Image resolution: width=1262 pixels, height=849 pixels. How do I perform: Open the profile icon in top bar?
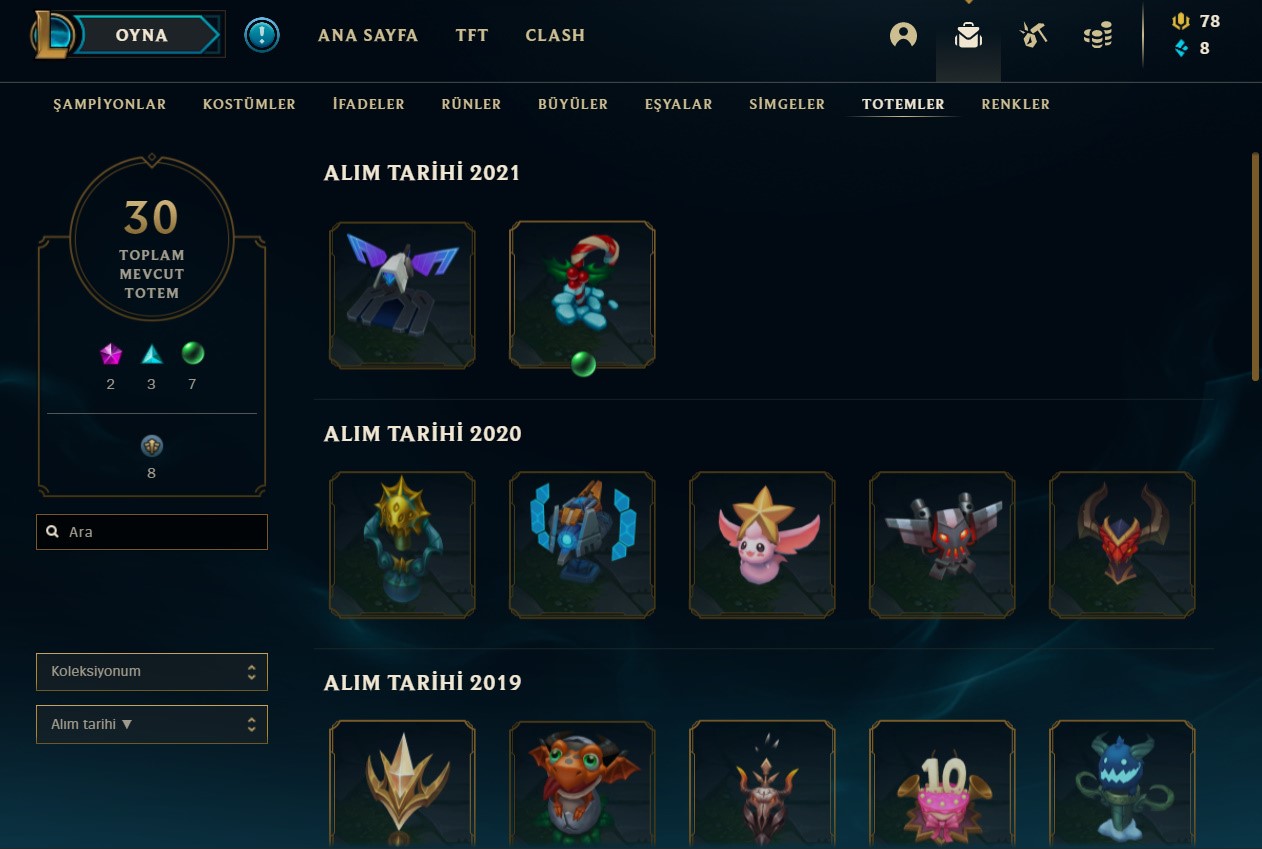coord(903,35)
